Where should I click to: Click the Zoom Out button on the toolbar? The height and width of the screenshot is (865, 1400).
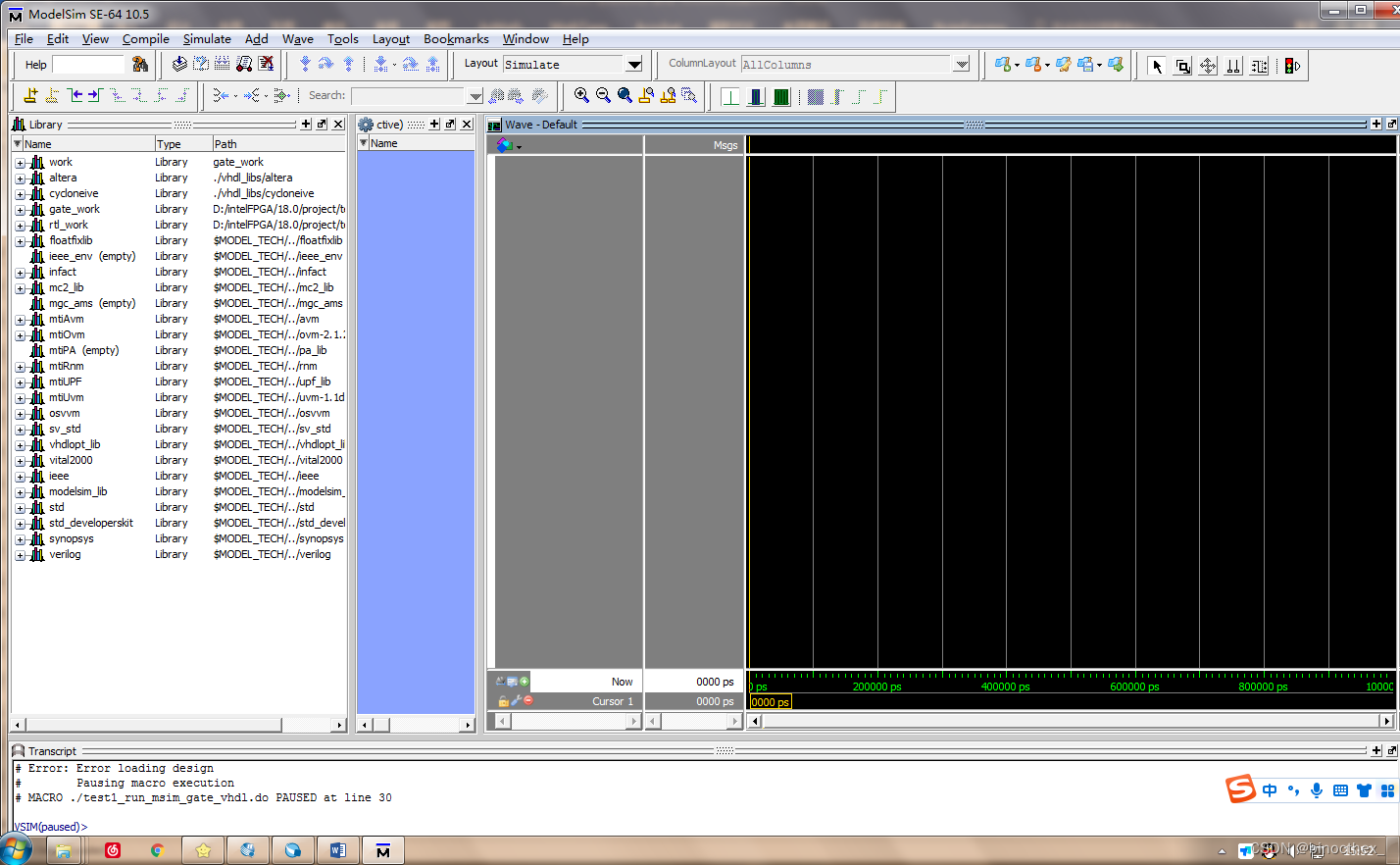[602, 96]
